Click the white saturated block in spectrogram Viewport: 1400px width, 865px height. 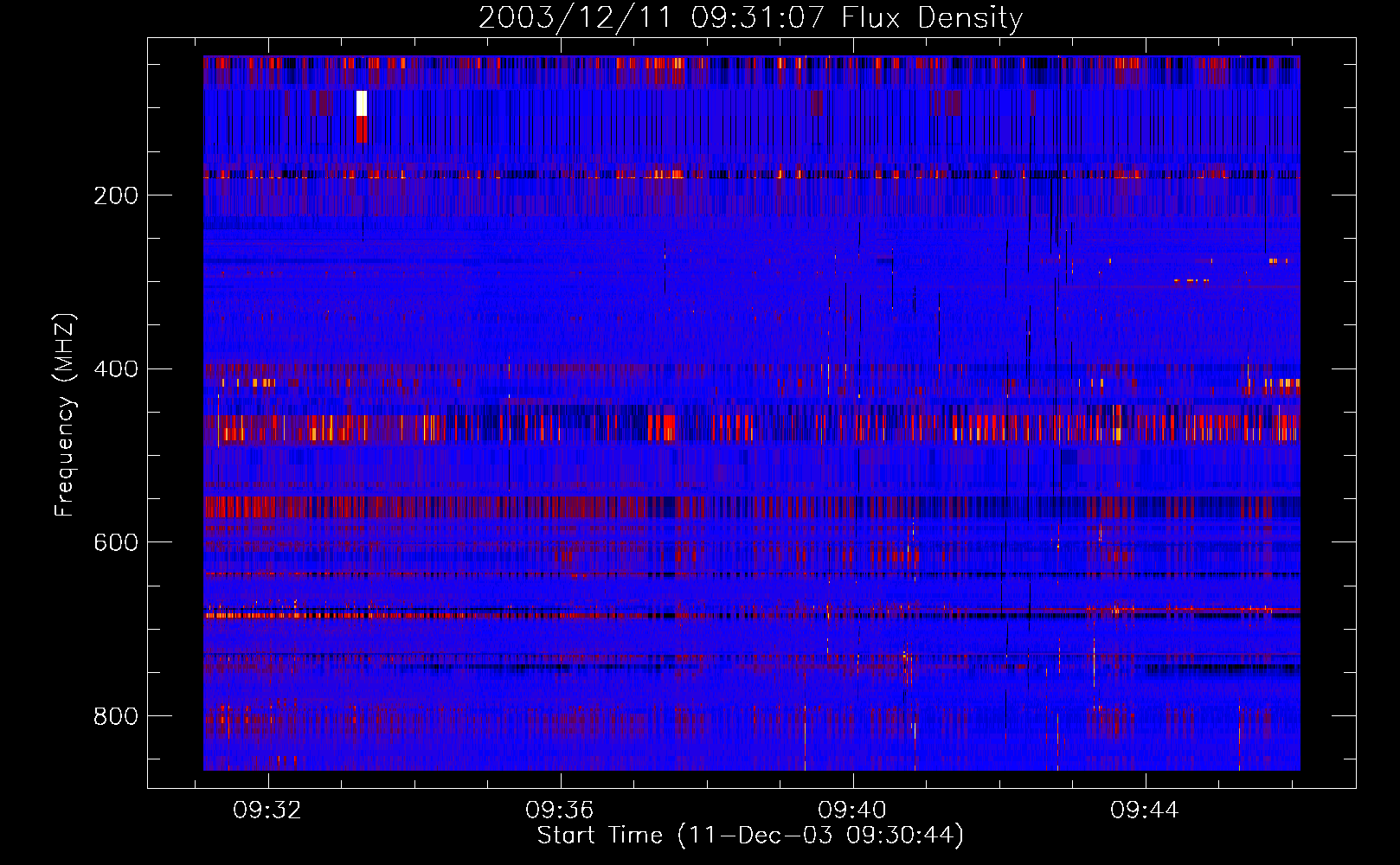[x=362, y=103]
